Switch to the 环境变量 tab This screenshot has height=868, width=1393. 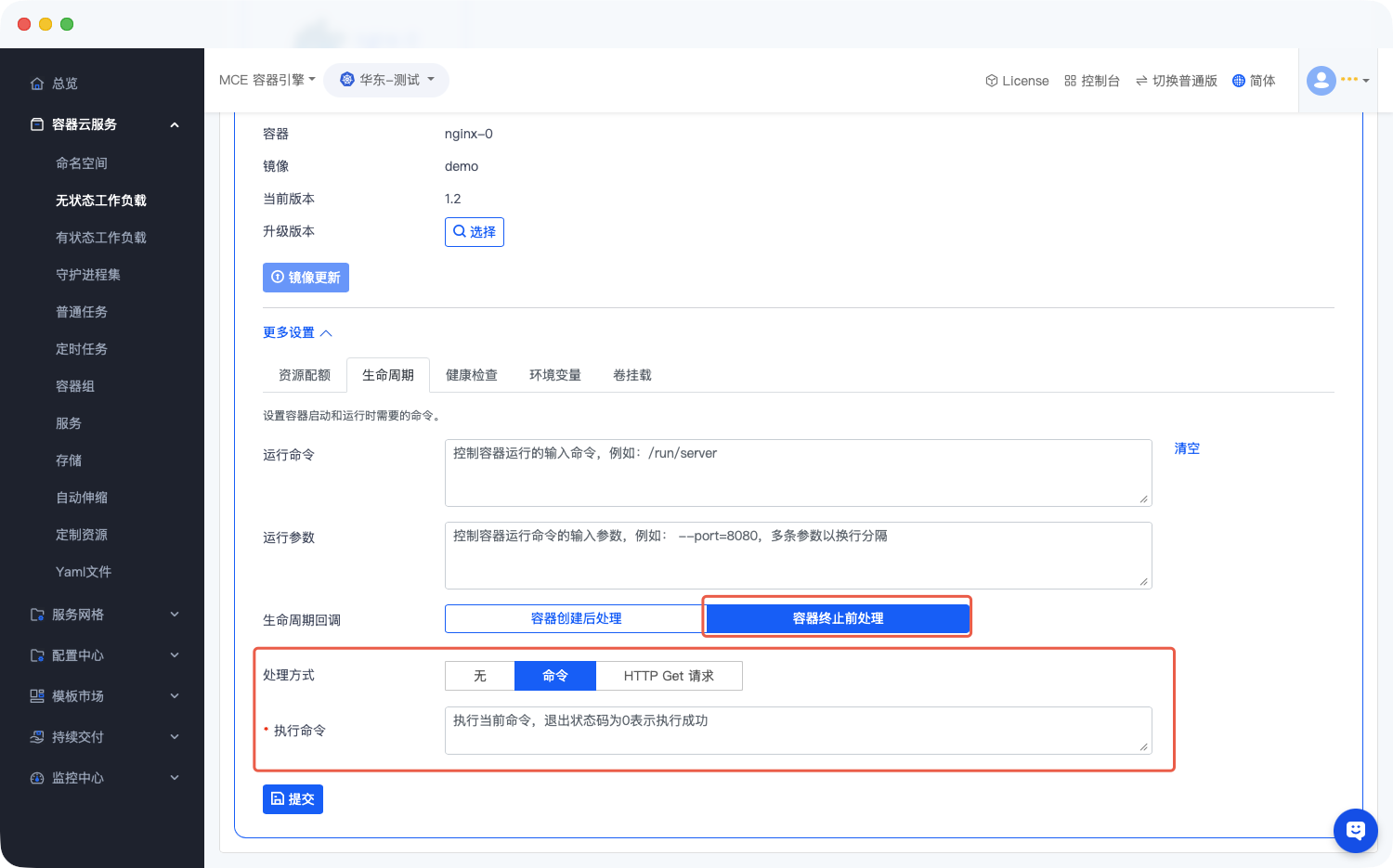pos(555,375)
